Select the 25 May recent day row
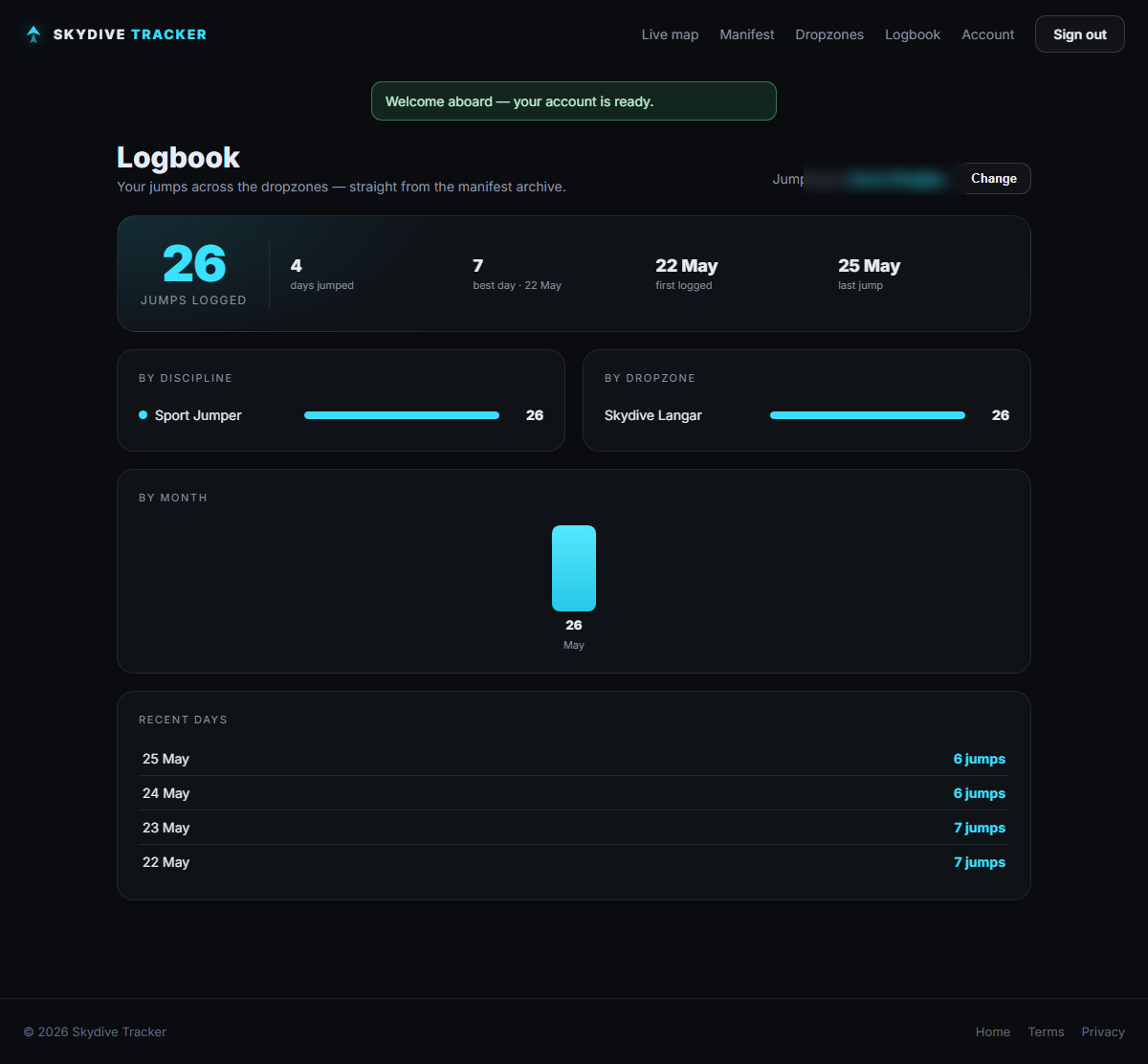The width and height of the screenshot is (1148, 1064). click(x=574, y=759)
